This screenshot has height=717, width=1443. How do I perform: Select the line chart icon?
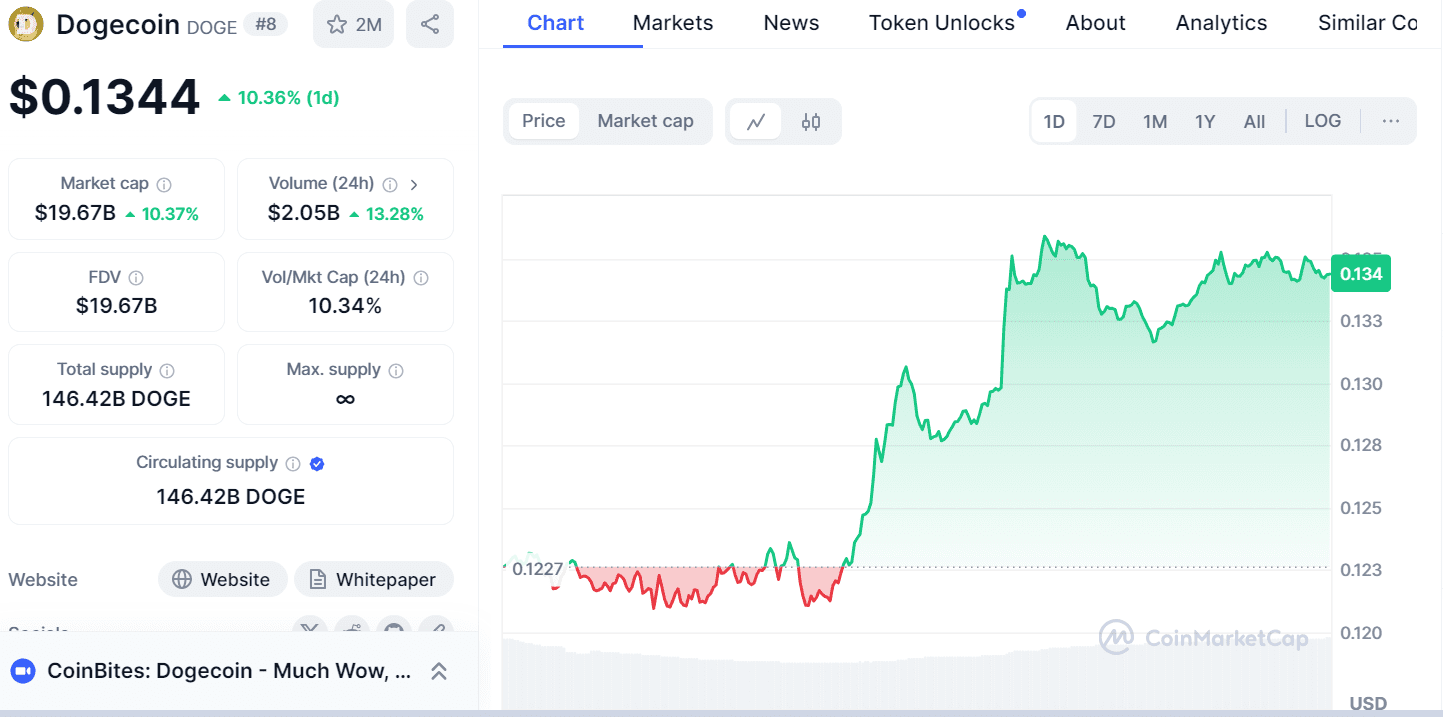point(756,122)
